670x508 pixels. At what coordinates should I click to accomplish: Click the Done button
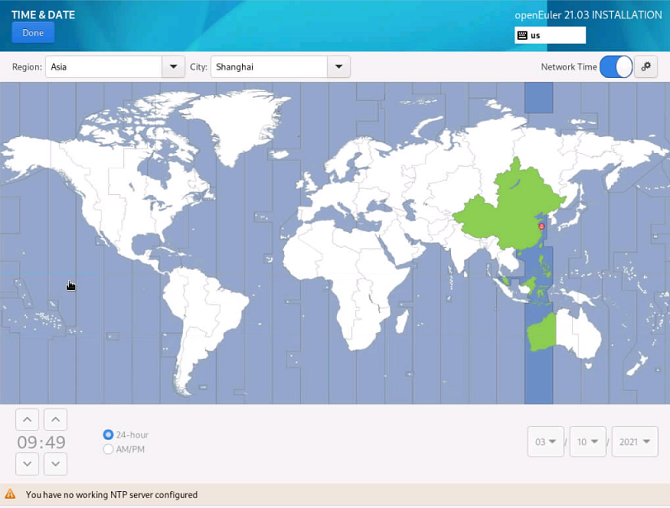33,33
